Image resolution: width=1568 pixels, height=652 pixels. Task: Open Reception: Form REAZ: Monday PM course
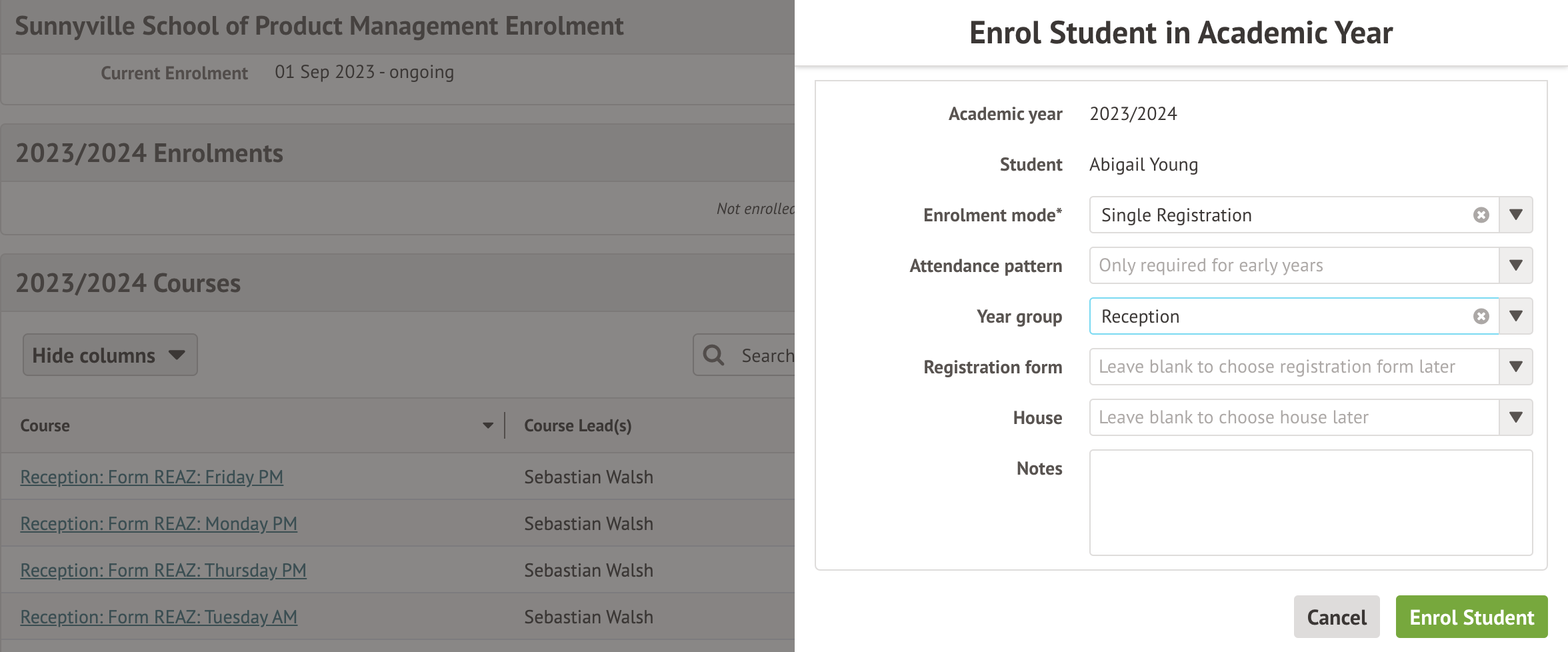coord(159,524)
